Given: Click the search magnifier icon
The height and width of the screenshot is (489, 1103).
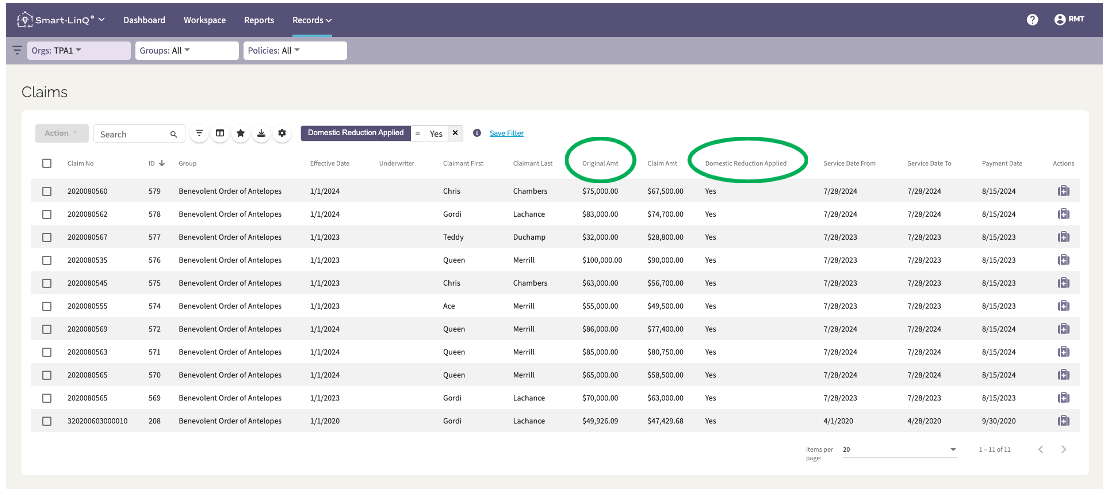Looking at the screenshot, I should 174,134.
